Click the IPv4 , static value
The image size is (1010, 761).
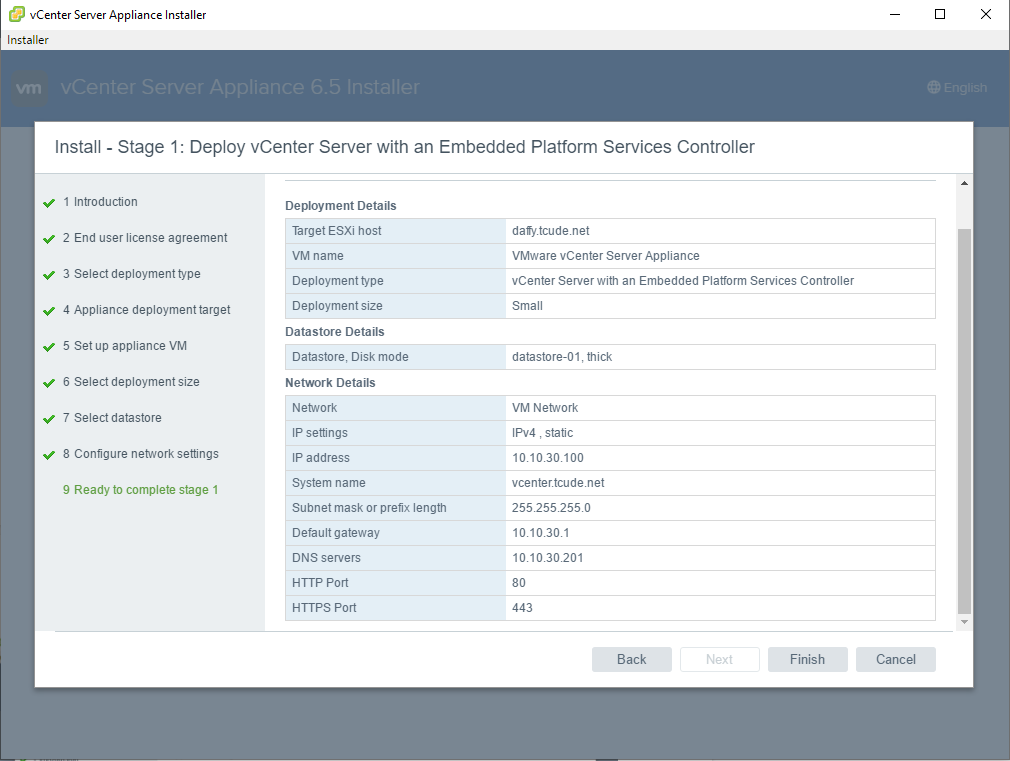coord(542,433)
